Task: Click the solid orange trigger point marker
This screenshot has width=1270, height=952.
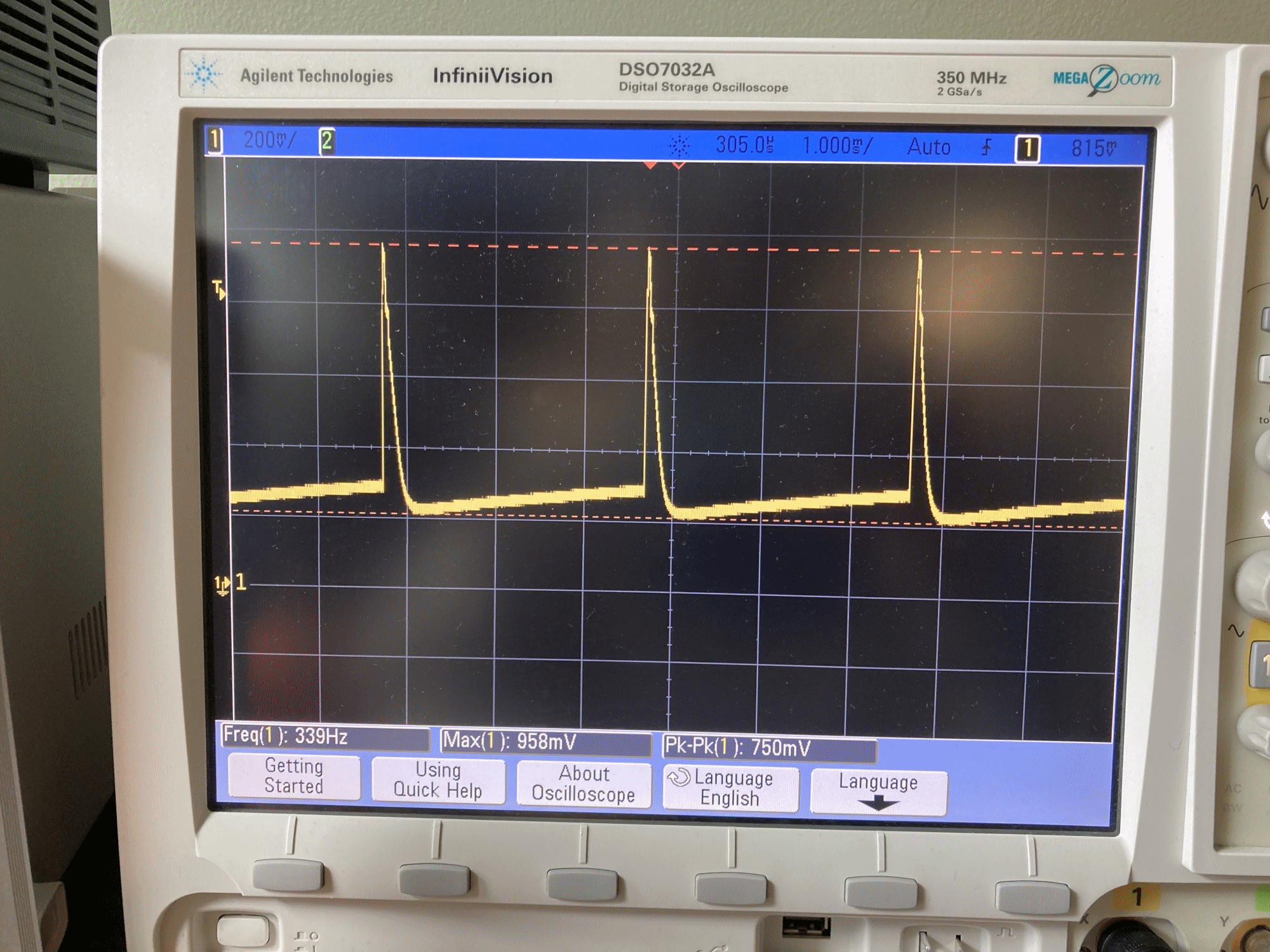Action: 650,165
